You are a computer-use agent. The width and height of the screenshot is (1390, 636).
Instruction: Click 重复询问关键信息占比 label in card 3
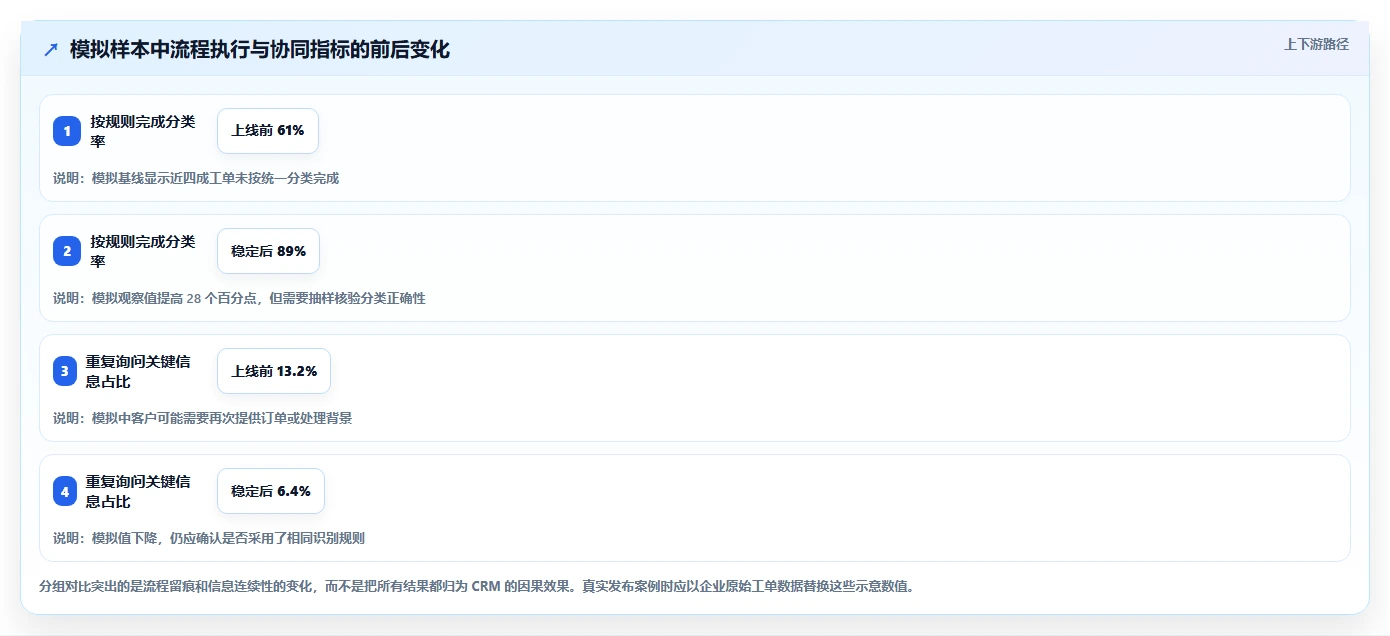pos(138,371)
